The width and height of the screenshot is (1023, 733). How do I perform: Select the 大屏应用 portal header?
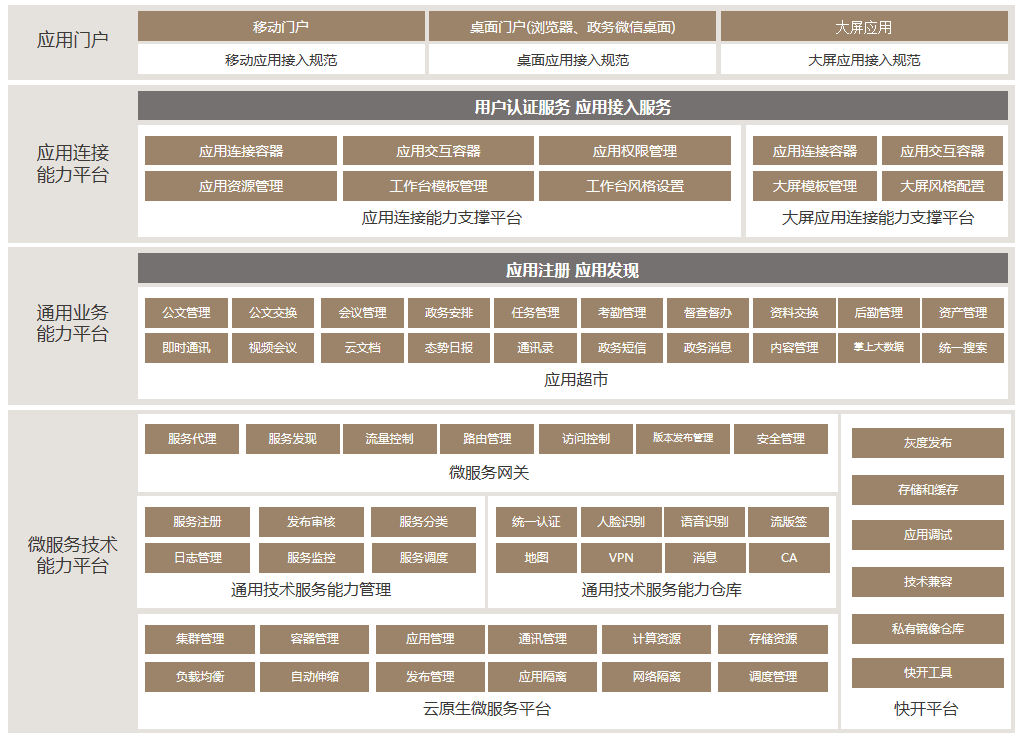click(863, 27)
